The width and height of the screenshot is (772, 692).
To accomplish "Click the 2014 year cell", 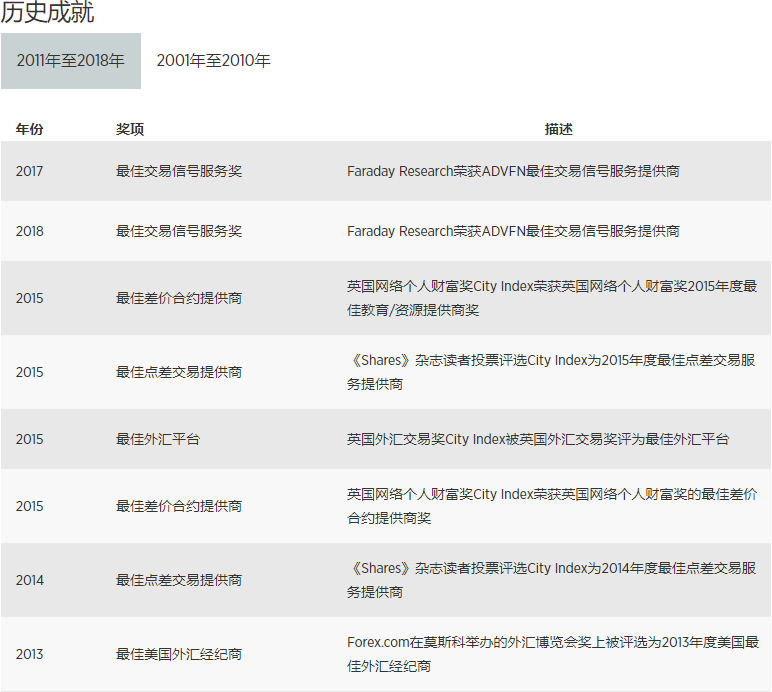I will [29, 580].
